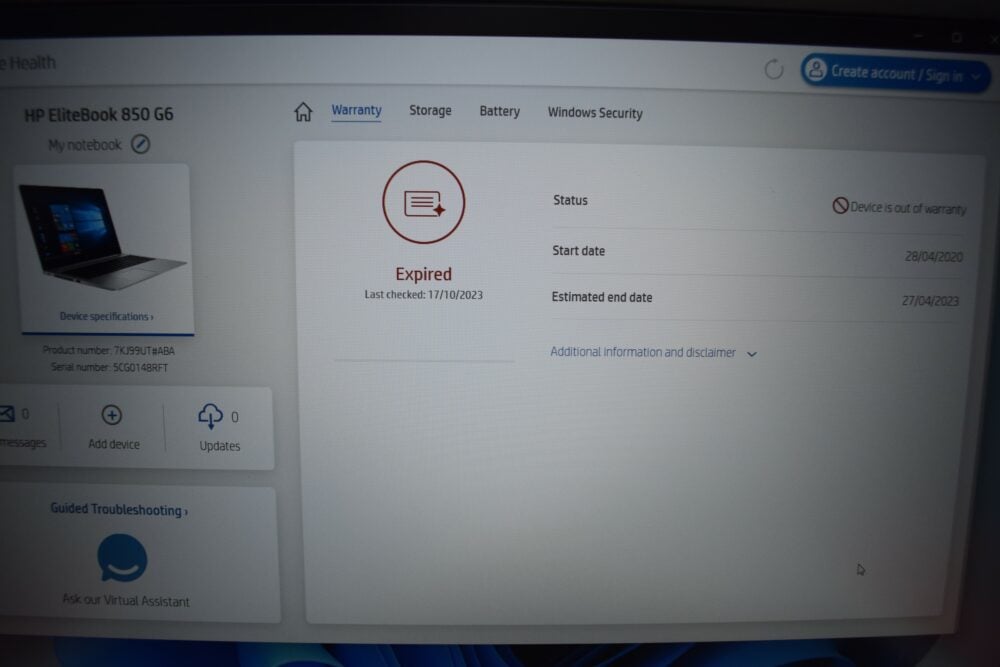Click the out of warranty prohibited icon

pyautogui.click(x=840, y=205)
